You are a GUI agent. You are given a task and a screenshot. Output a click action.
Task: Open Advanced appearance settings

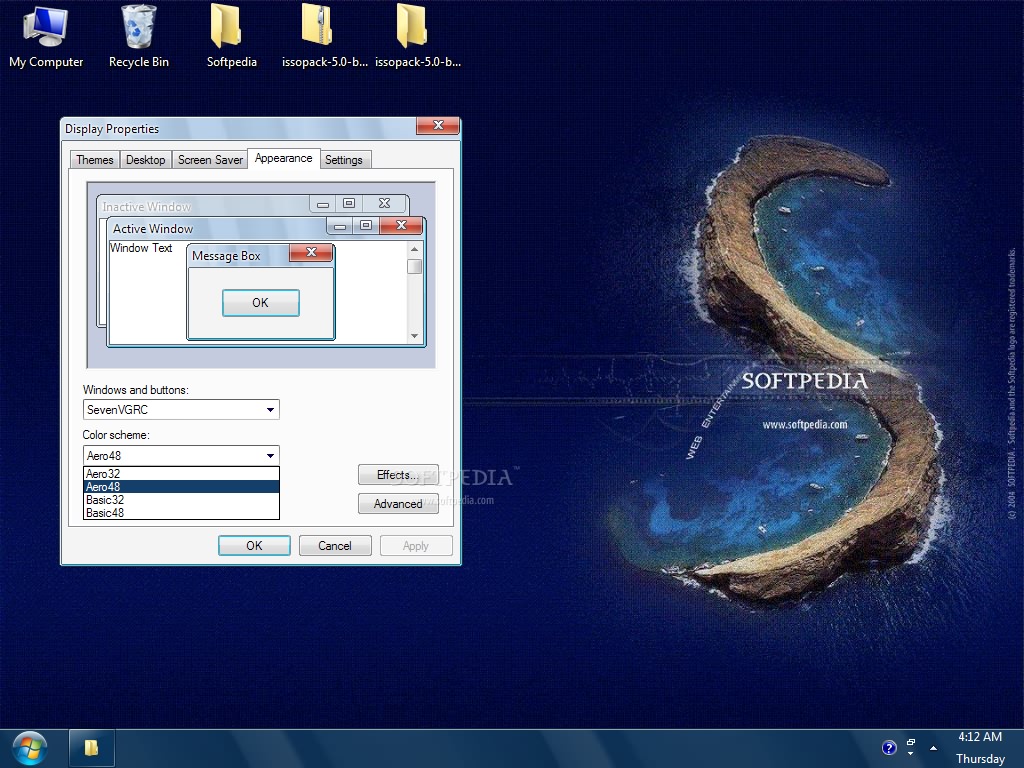[398, 504]
